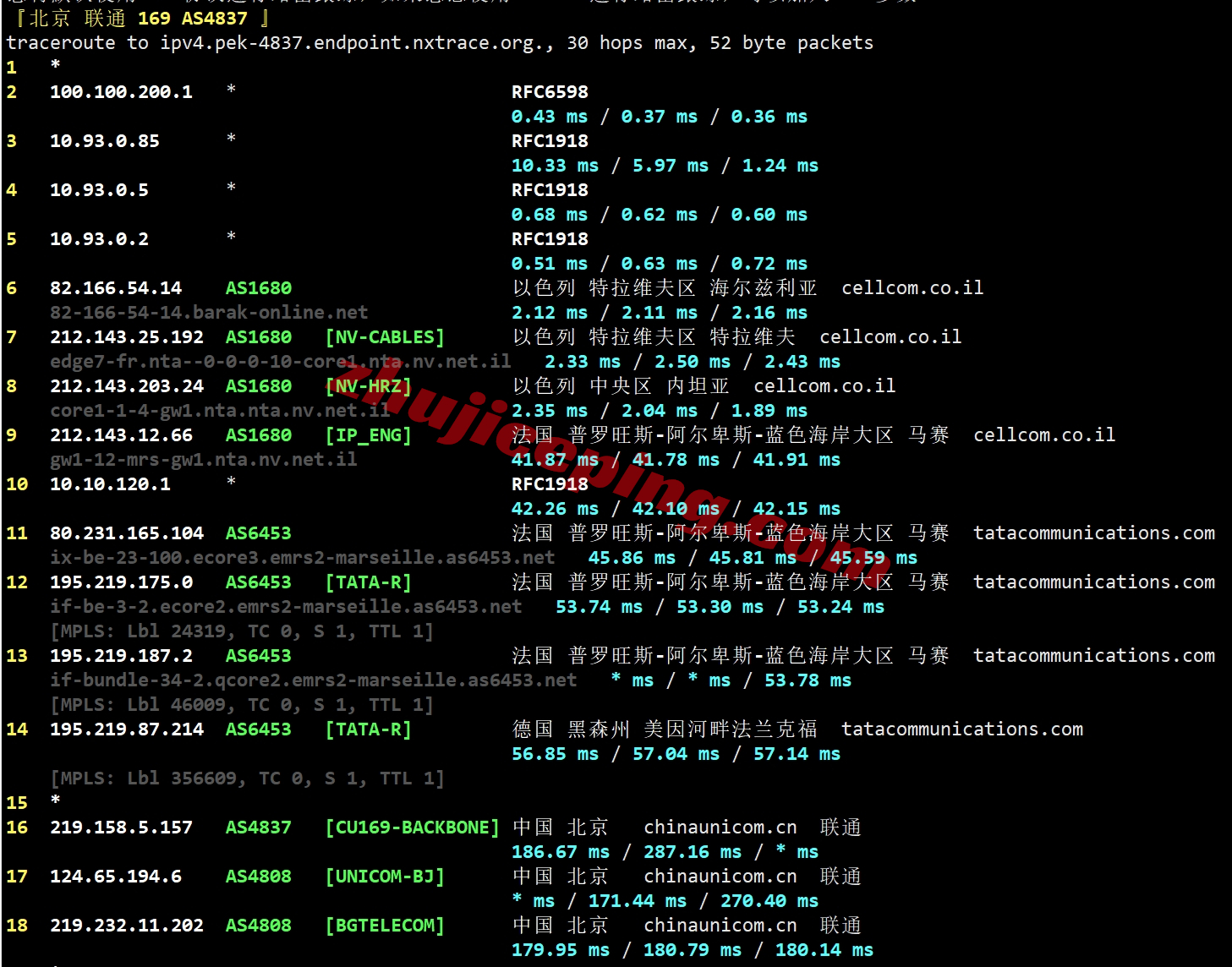Screen dimensions: 1232x967
Task: Click tatacommunications.com at hop 14
Action: click(962, 729)
